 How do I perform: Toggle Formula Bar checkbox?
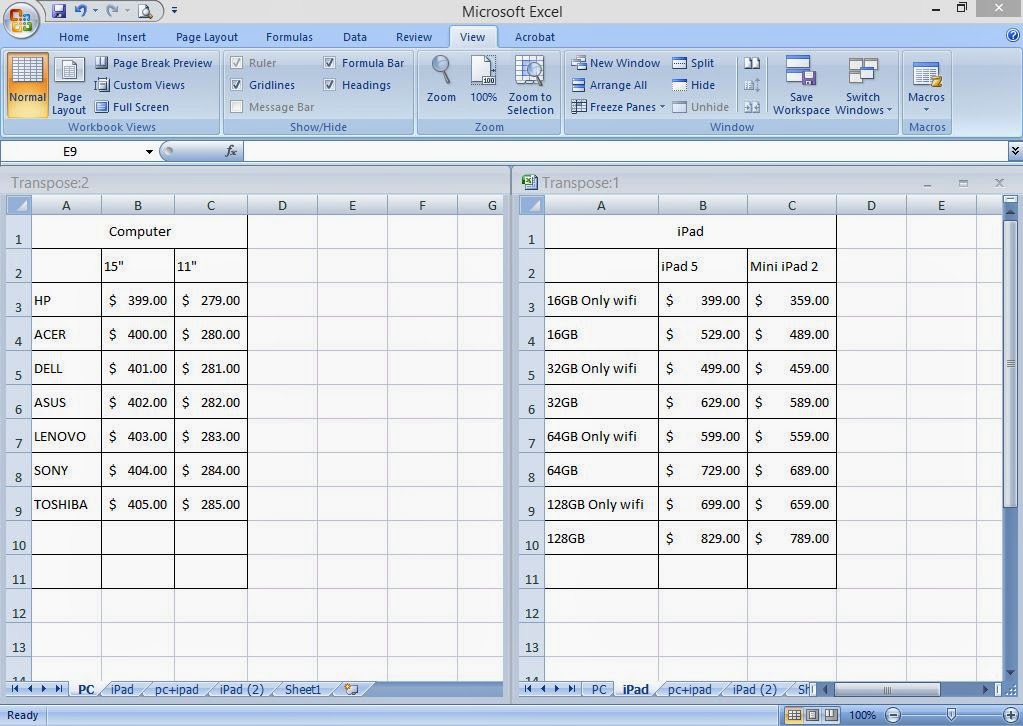tap(329, 63)
